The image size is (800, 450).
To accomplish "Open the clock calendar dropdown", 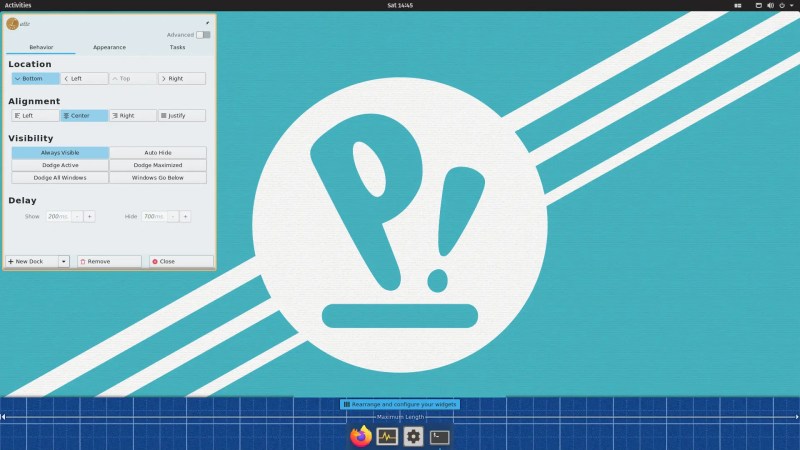I will (x=399, y=5).
